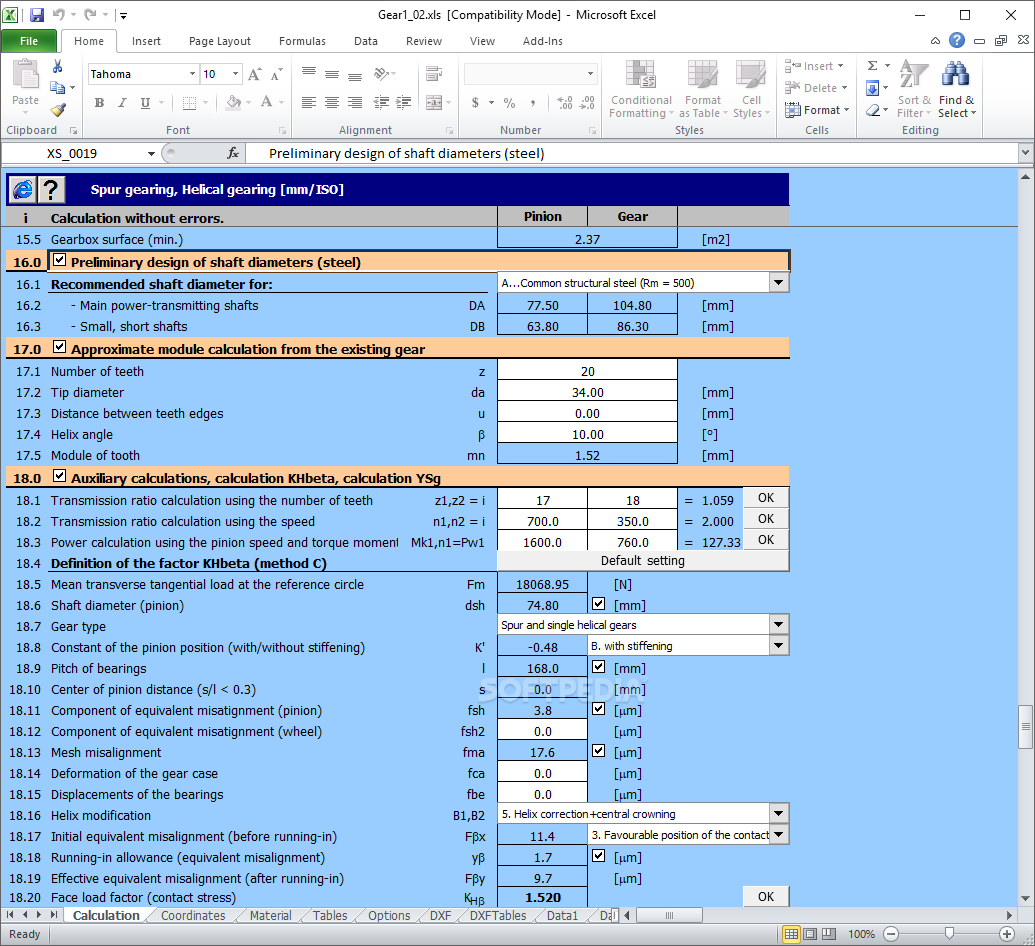Screen dimensions: 1035x946
Task: Open the 'B. with stiffening' dropdown
Action: (779, 646)
